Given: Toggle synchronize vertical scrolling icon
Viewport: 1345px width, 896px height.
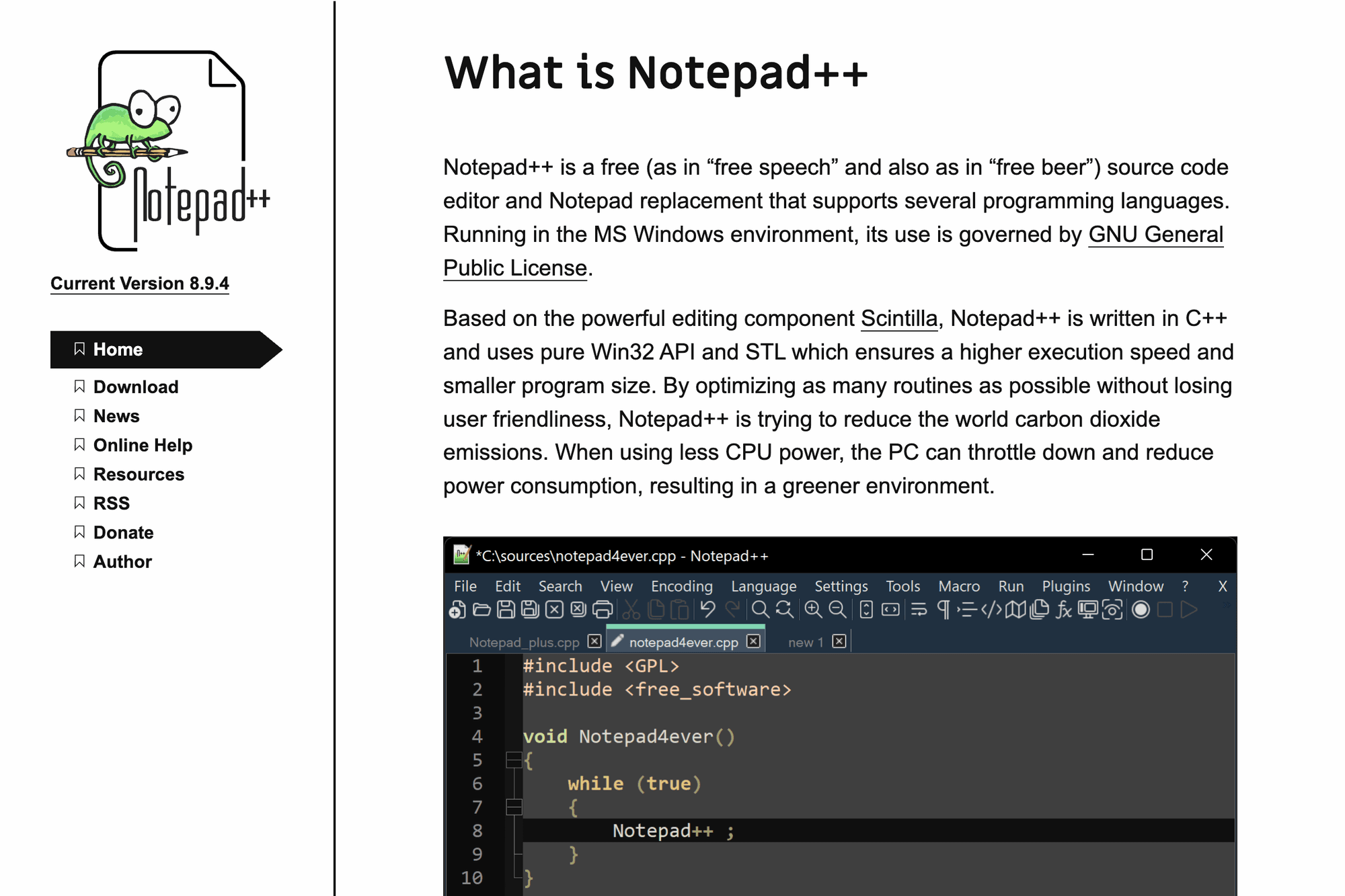Looking at the screenshot, I should tap(866, 610).
